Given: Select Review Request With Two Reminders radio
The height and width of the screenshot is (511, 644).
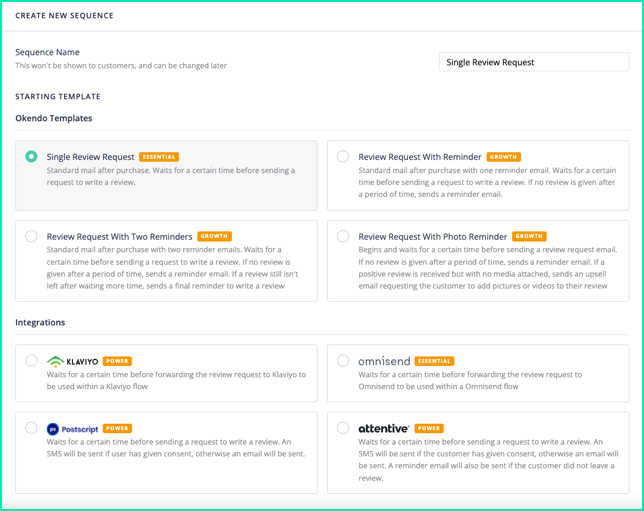Looking at the screenshot, I should pyautogui.click(x=31, y=236).
